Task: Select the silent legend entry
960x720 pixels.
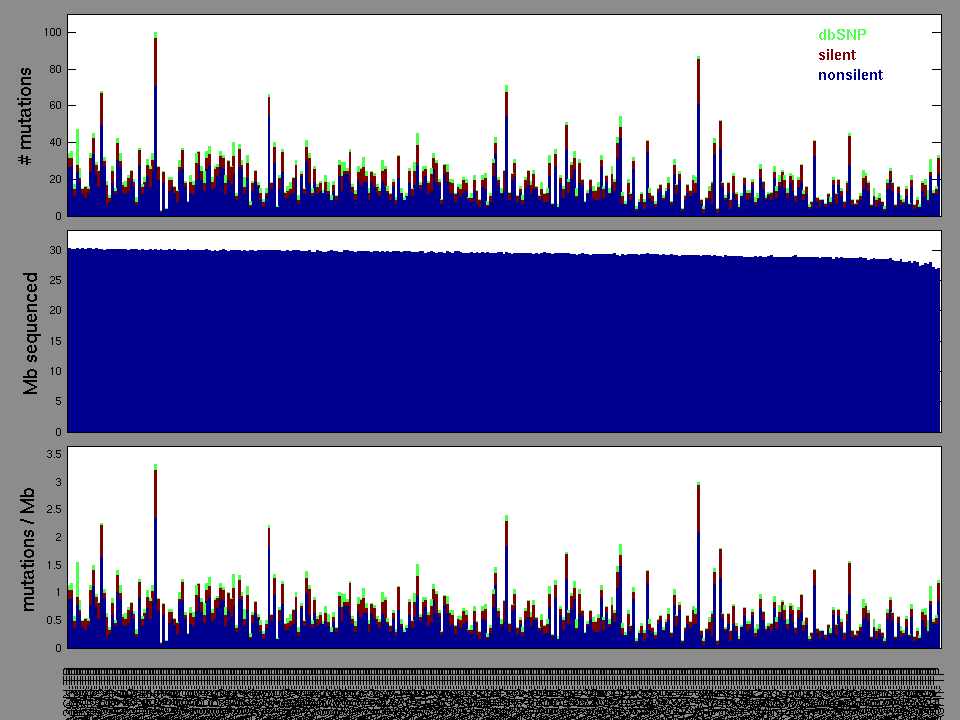Action: pyautogui.click(x=837, y=55)
